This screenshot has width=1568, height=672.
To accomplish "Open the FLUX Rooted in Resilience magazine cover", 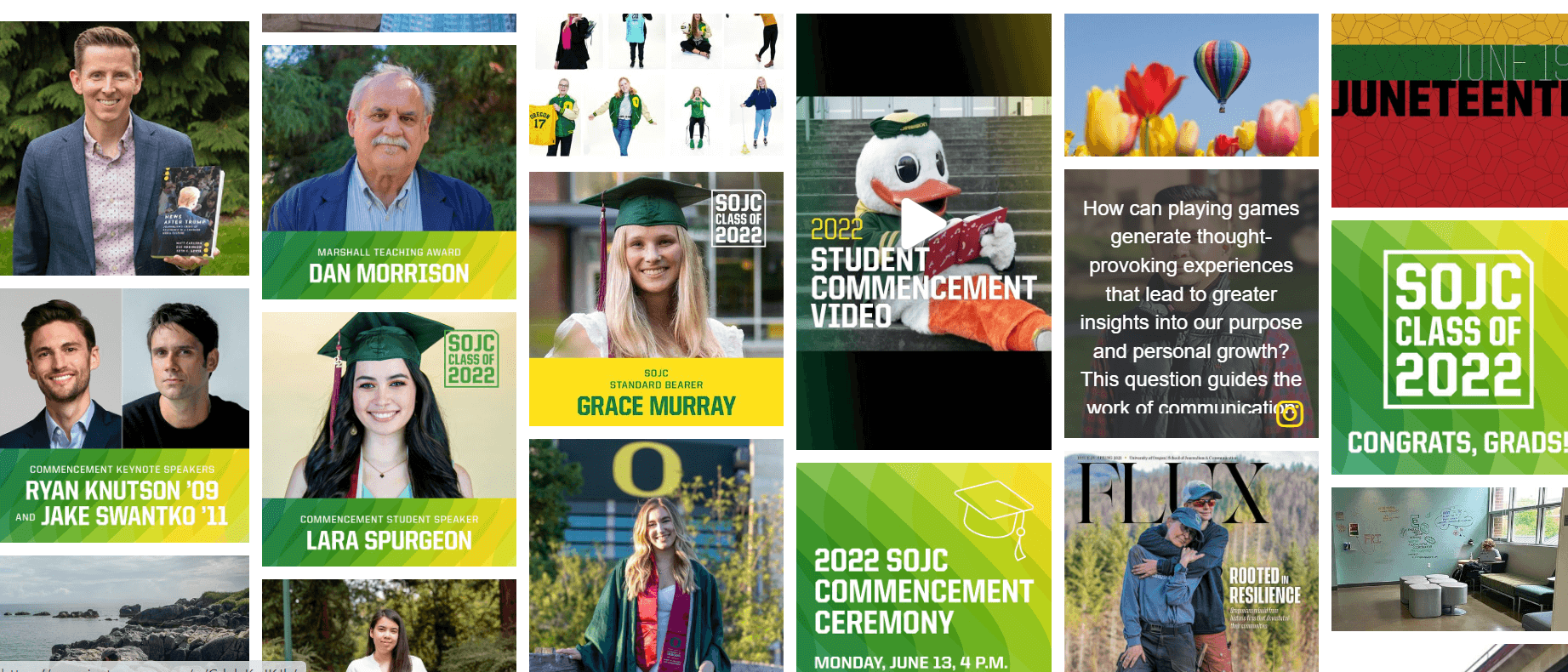I will tap(1191, 561).
